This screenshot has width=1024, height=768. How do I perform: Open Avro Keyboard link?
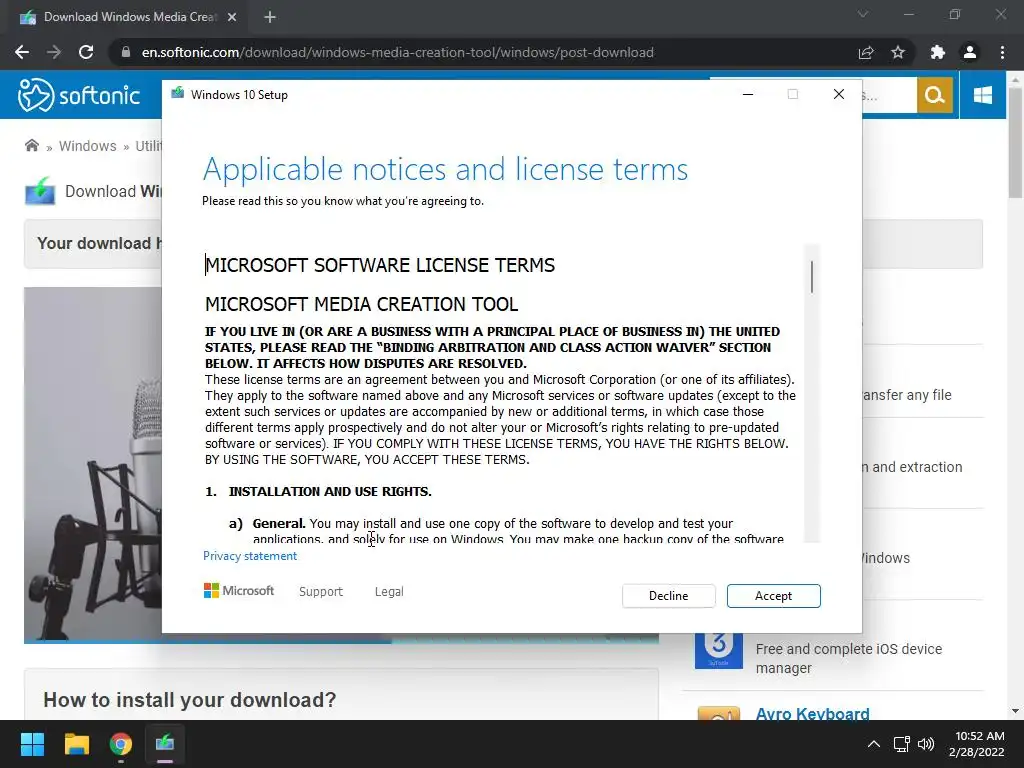(x=812, y=713)
